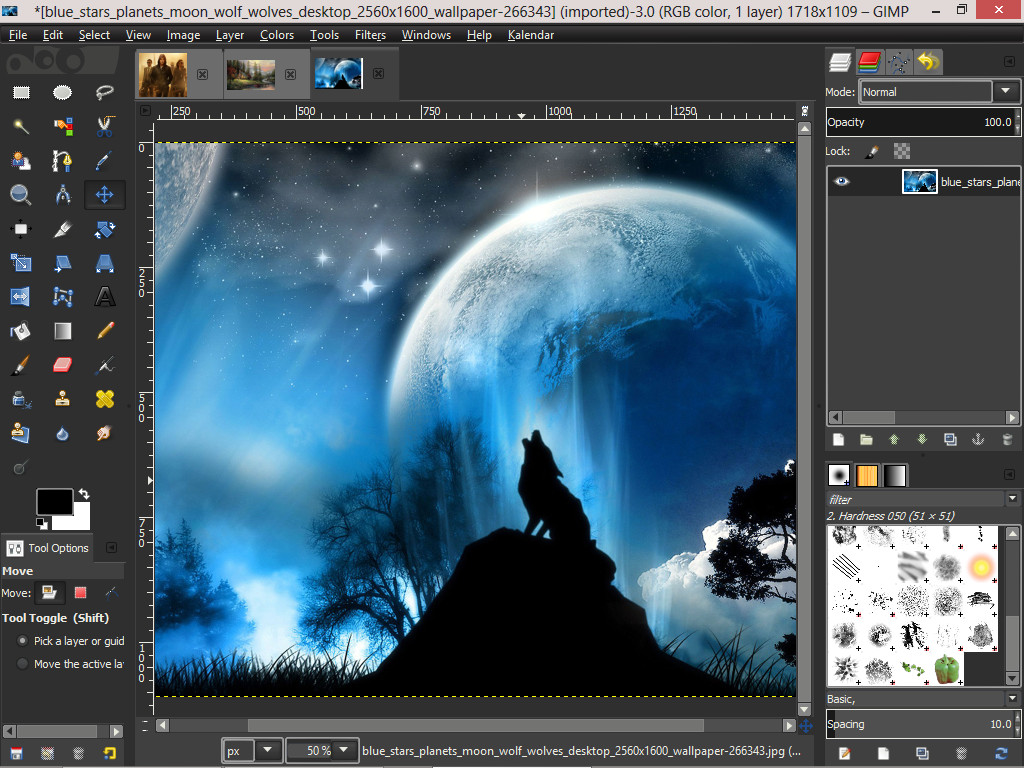Viewport: 1024px width, 768px height.
Task: Select the Ellipse Select tool
Action: coord(63,92)
